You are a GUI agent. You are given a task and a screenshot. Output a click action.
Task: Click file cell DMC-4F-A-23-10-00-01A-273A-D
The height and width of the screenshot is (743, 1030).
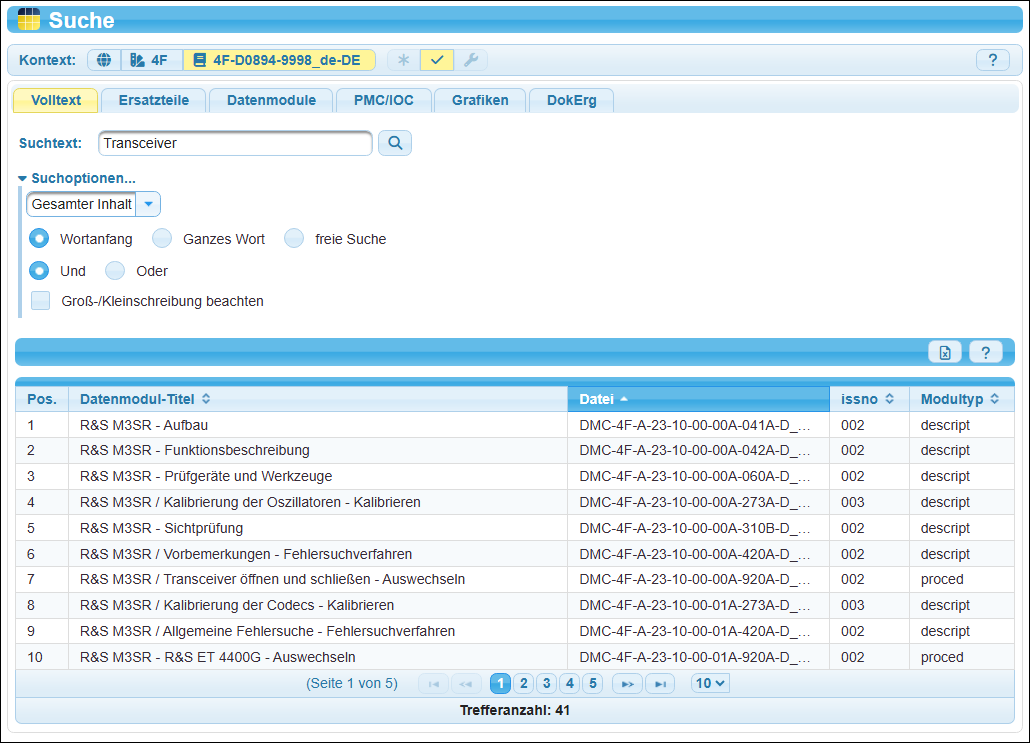pos(698,605)
